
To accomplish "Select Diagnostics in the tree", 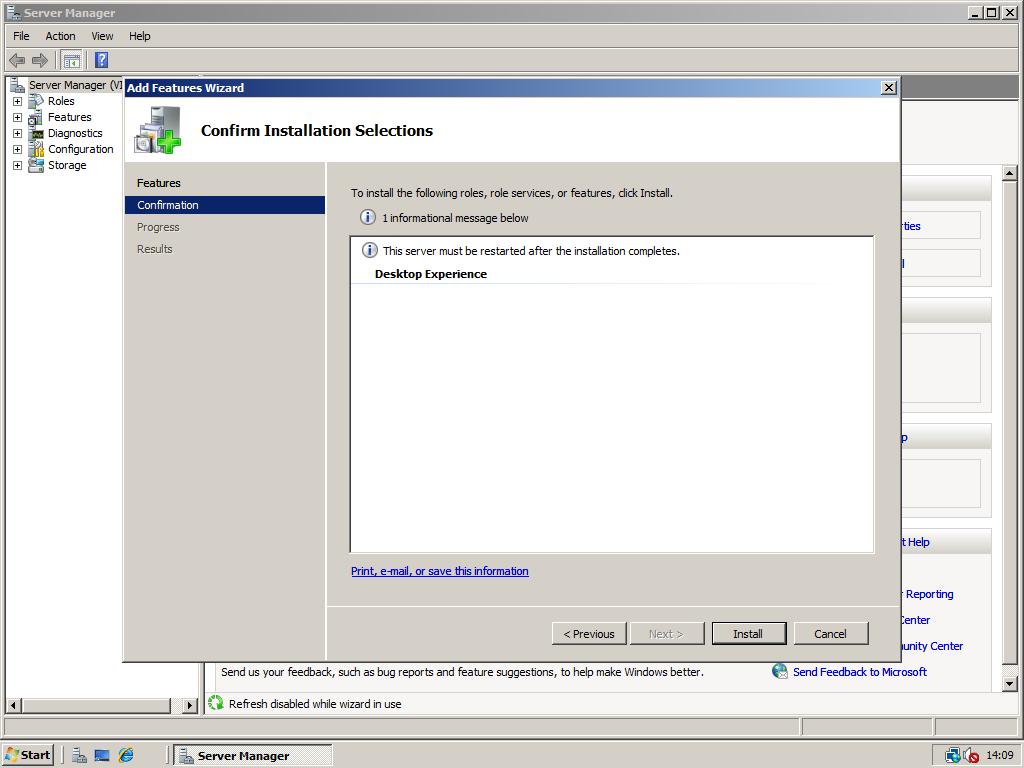I will coord(75,133).
